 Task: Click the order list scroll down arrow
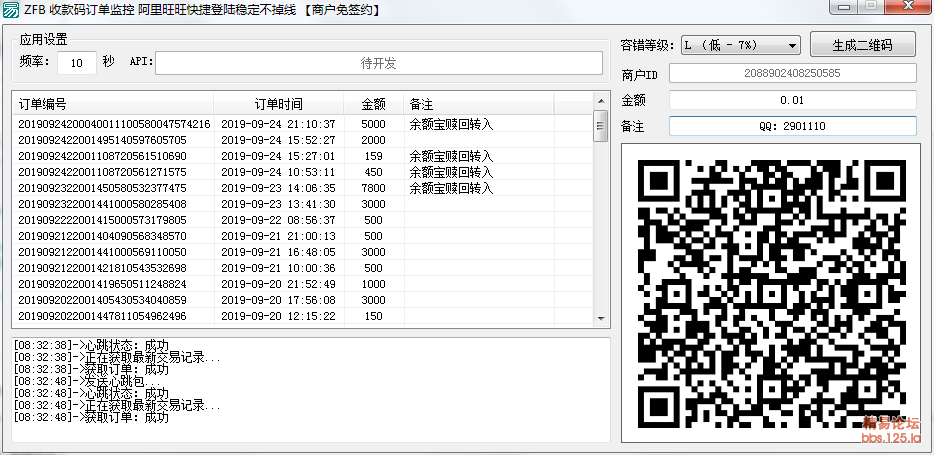point(601,319)
